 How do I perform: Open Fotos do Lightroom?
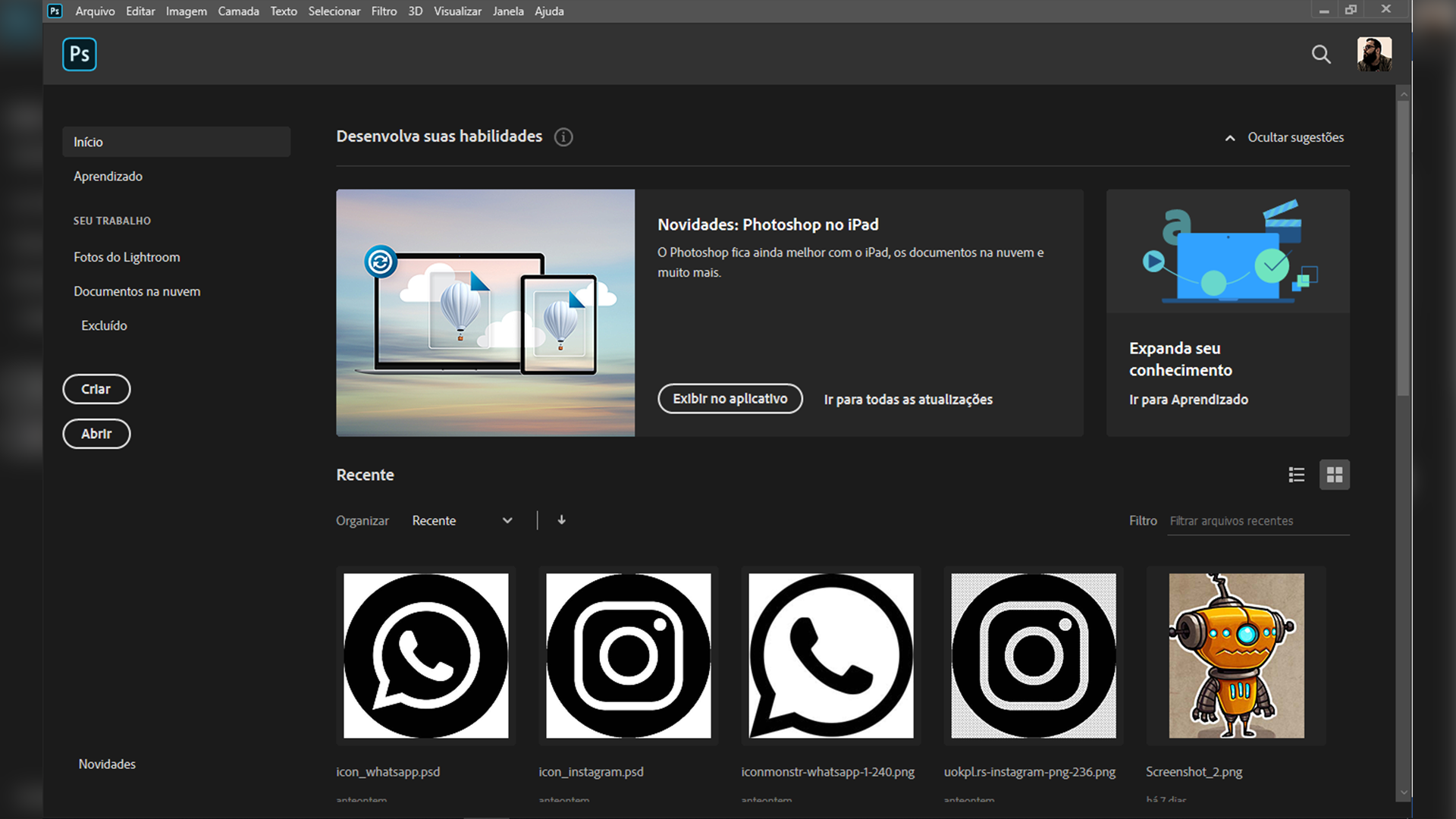(x=127, y=257)
